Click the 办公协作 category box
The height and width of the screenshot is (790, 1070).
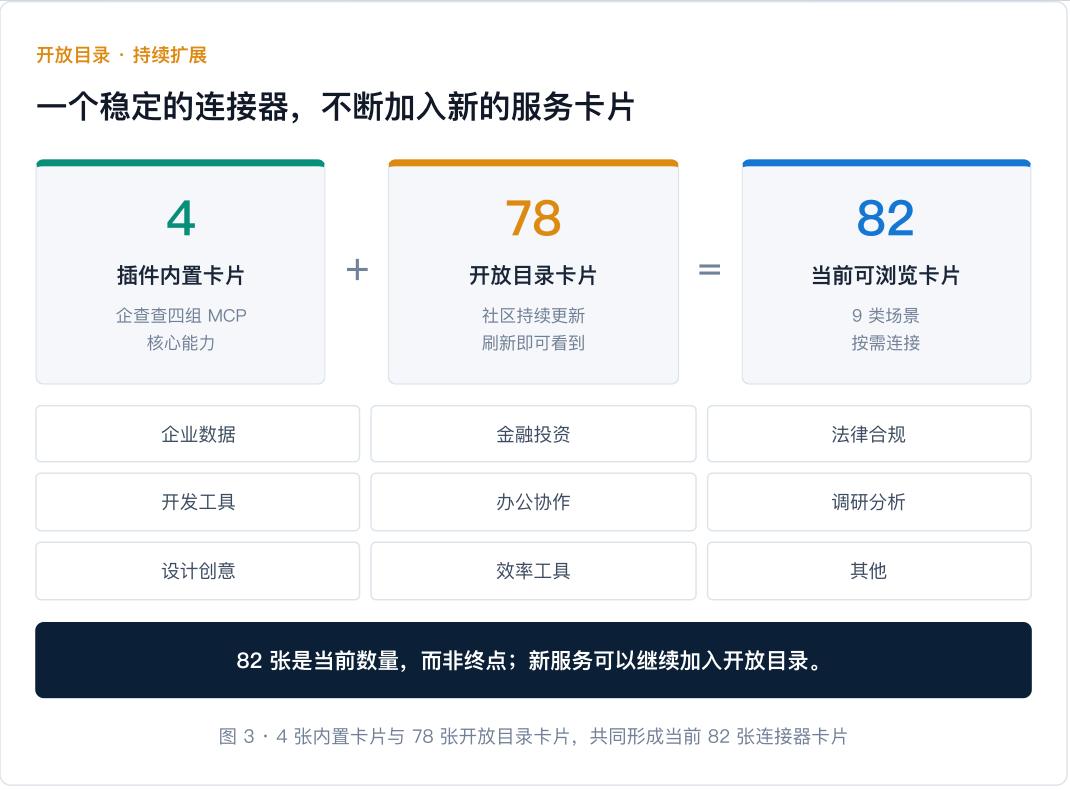pyautogui.click(x=533, y=502)
